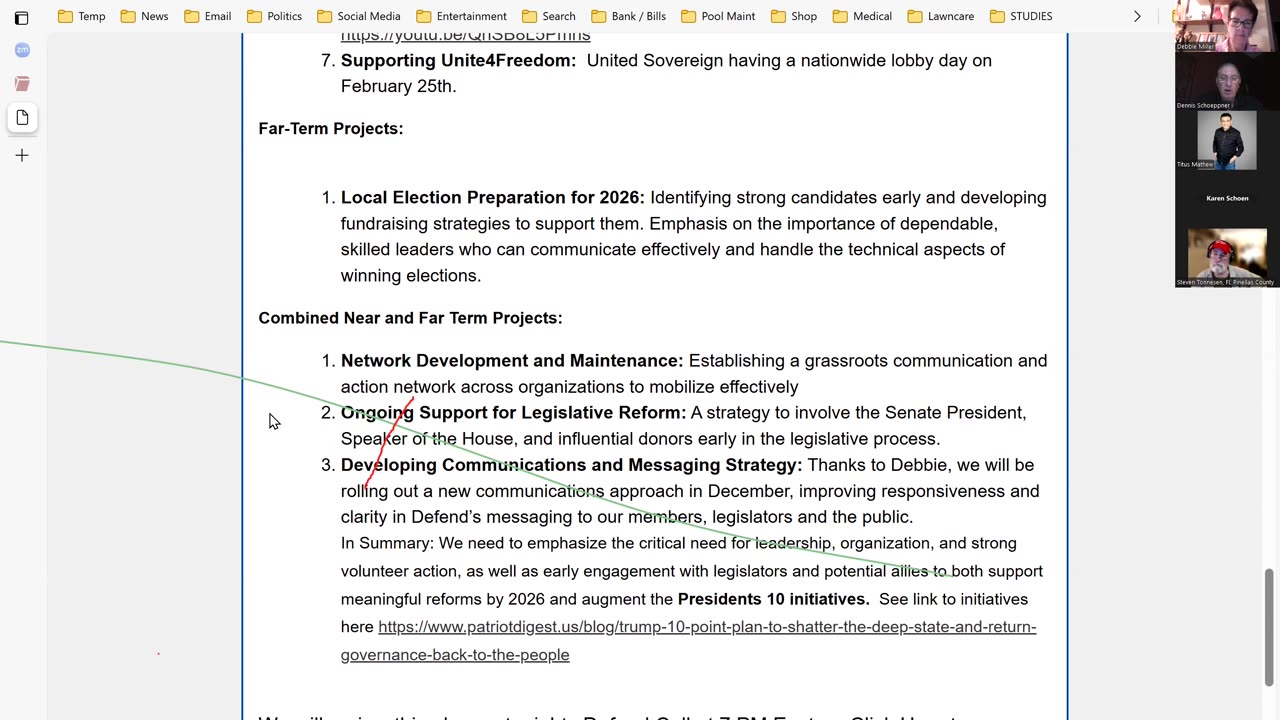Open the STUDIES bookmarks folder
The image size is (1280, 720).
(1020, 16)
